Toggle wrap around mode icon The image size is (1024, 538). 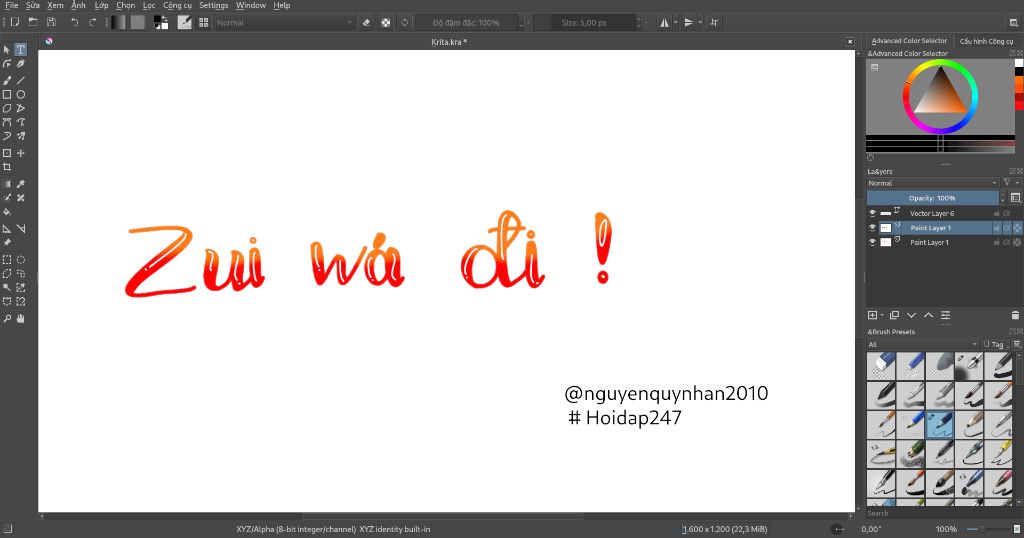coord(714,22)
